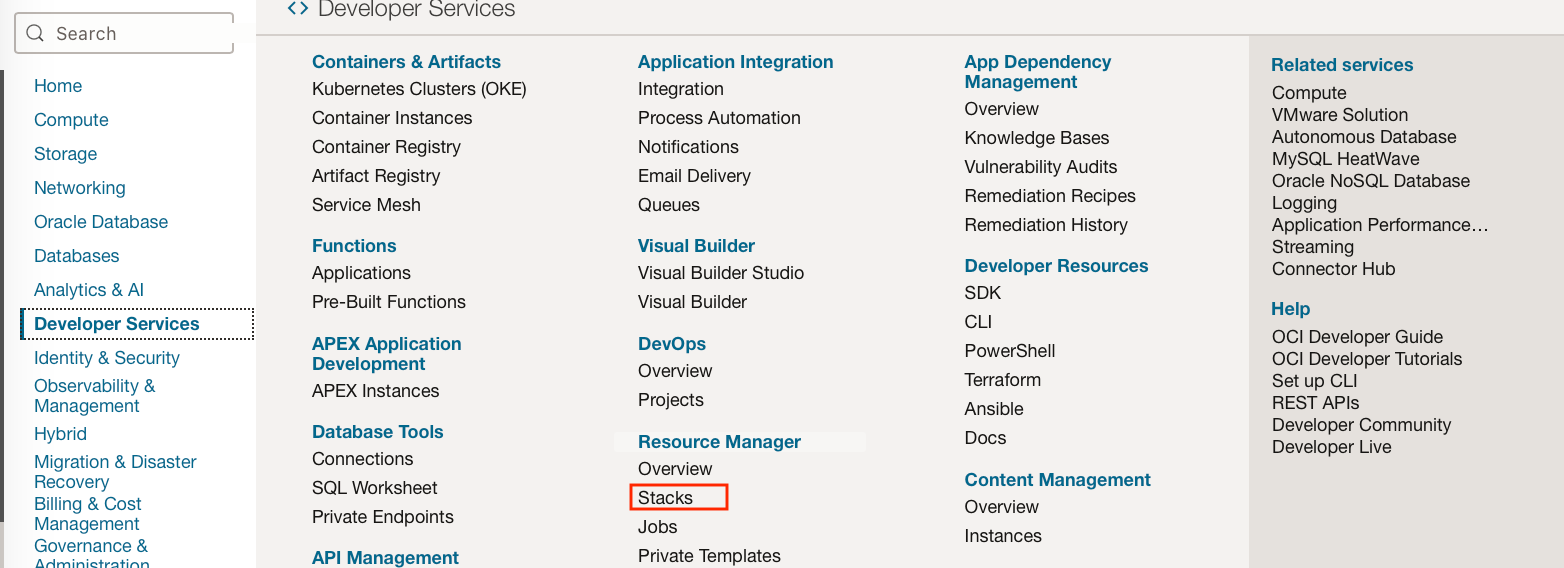Open Resource Manager Jobs

[657, 527]
